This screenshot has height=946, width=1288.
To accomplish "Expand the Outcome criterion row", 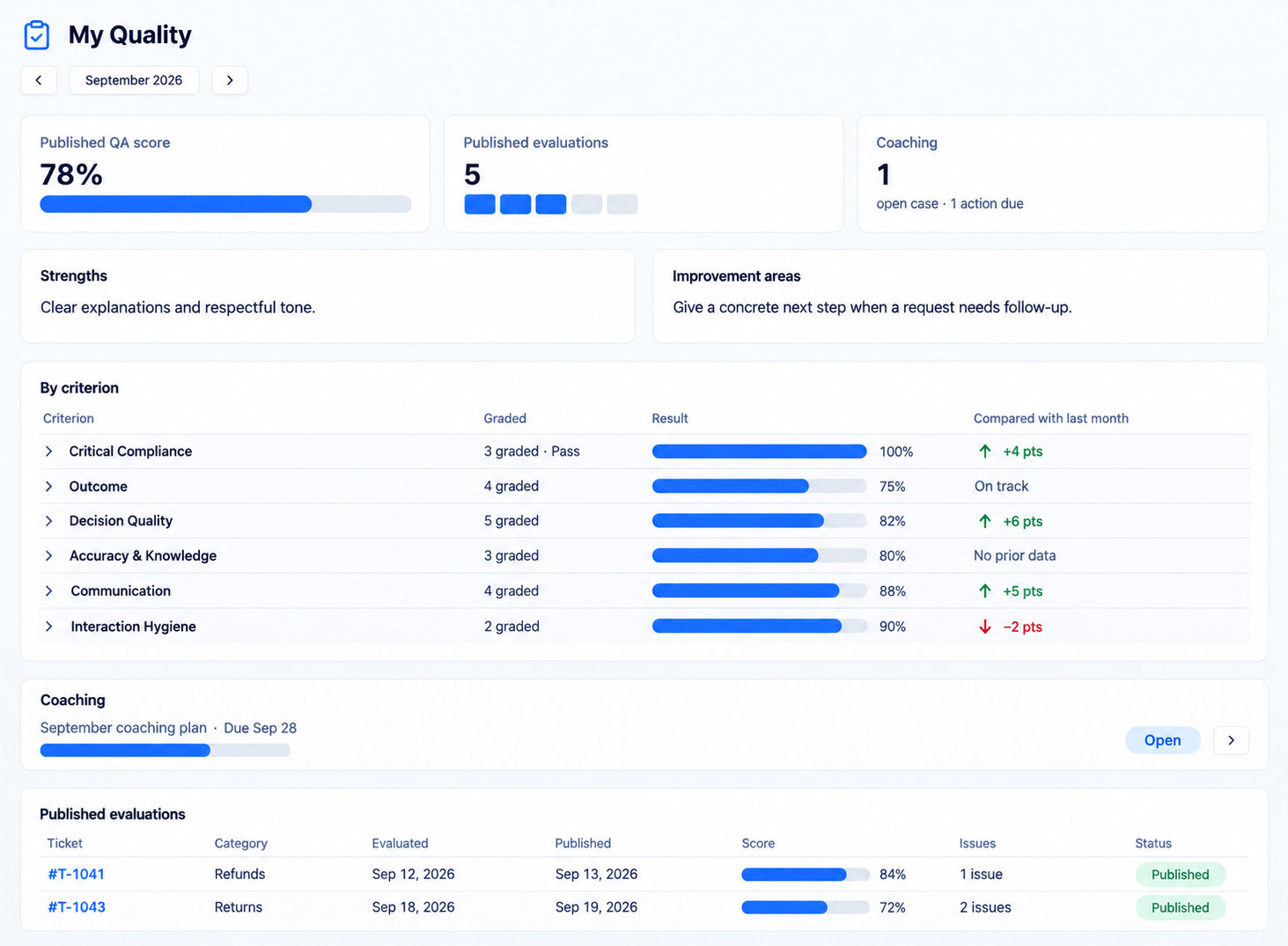I will (49, 487).
